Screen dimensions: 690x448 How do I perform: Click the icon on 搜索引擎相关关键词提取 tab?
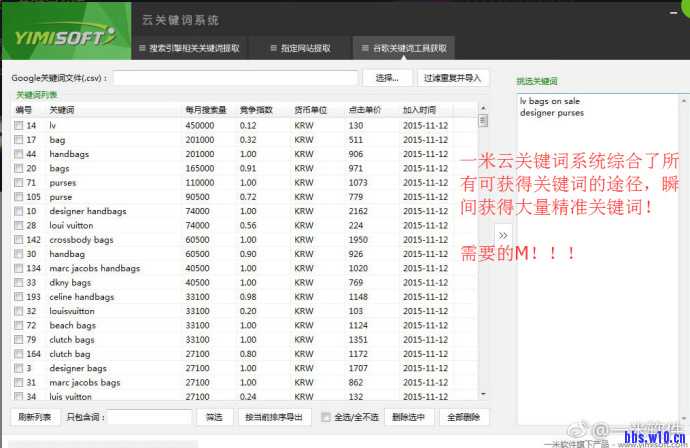(141, 47)
